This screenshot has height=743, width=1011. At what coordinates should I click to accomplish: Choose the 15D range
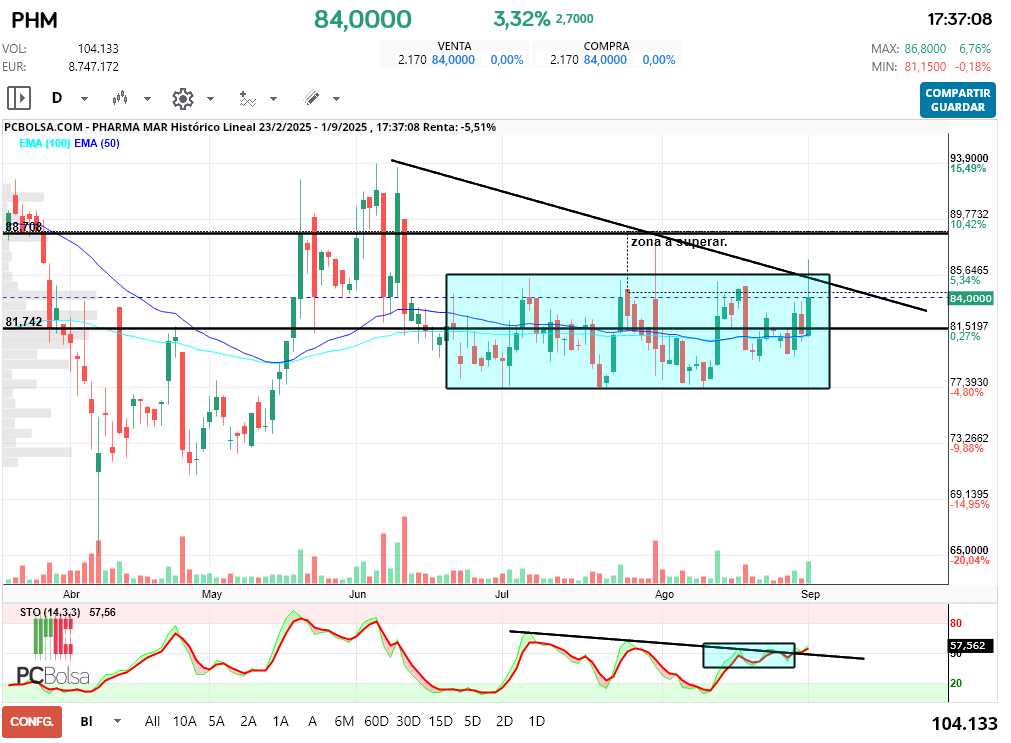pos(440,721)
